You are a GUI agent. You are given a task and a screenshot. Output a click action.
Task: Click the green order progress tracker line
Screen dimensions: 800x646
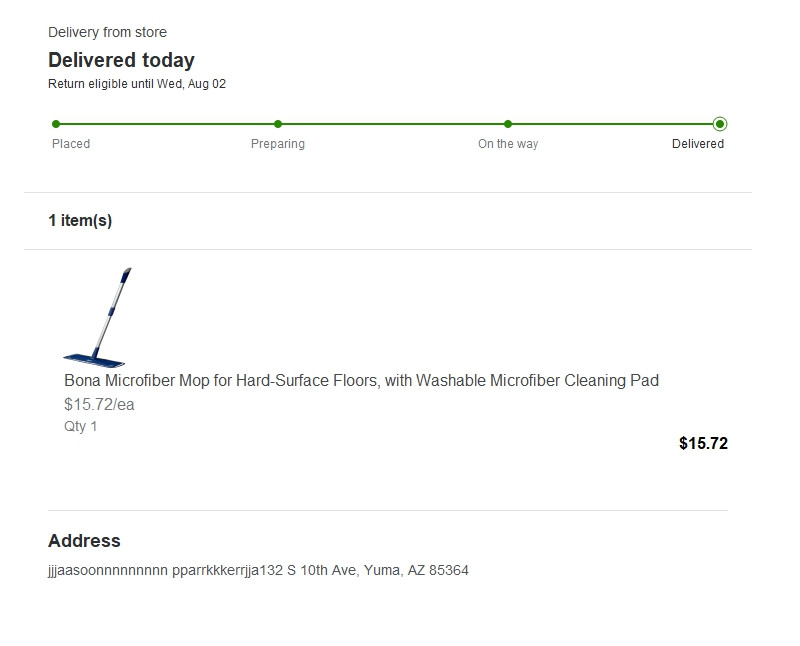tap(388, 124)
